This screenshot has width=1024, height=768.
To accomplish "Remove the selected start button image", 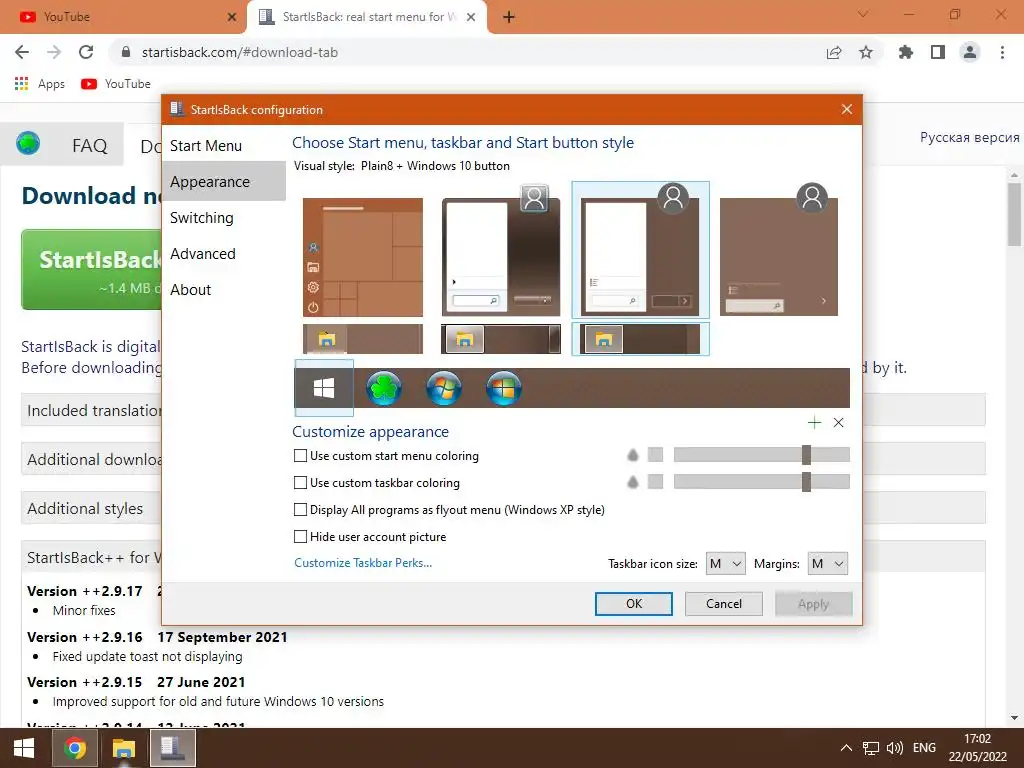I will point(839,423).
